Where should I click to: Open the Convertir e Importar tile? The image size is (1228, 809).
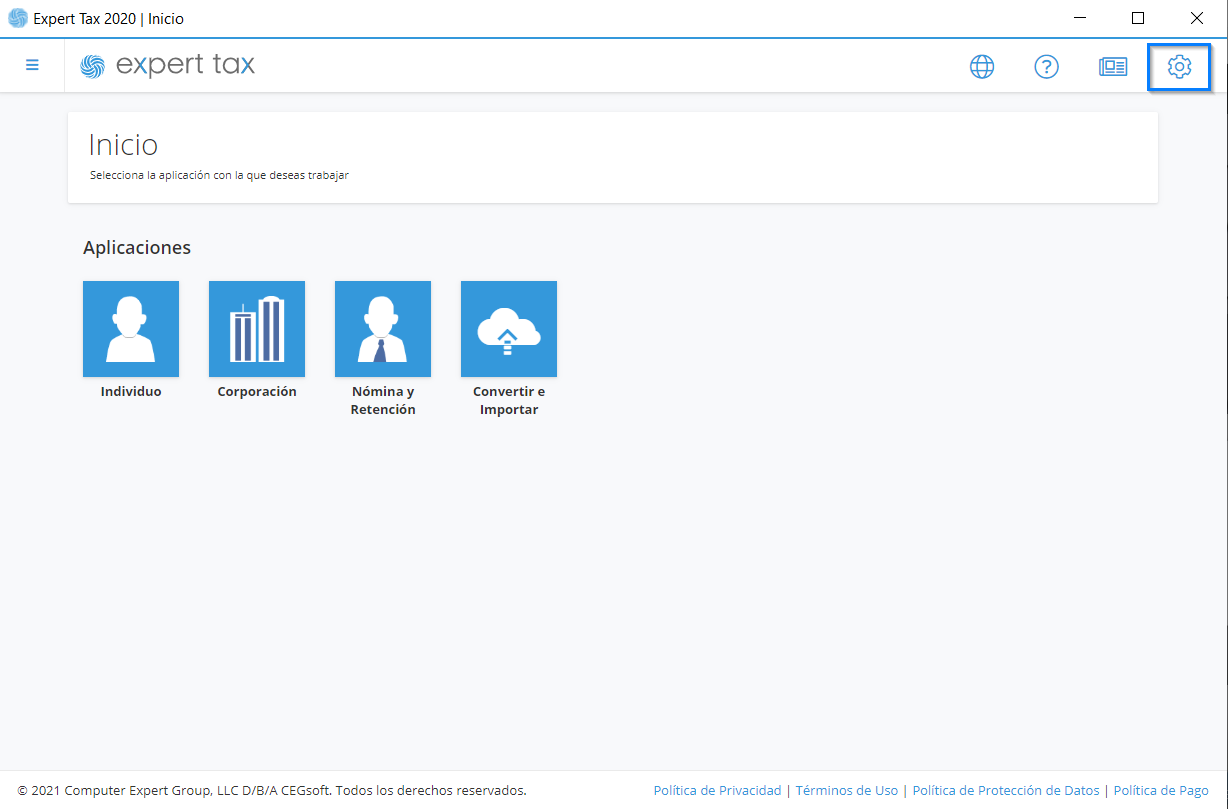(x=509, y=329)
